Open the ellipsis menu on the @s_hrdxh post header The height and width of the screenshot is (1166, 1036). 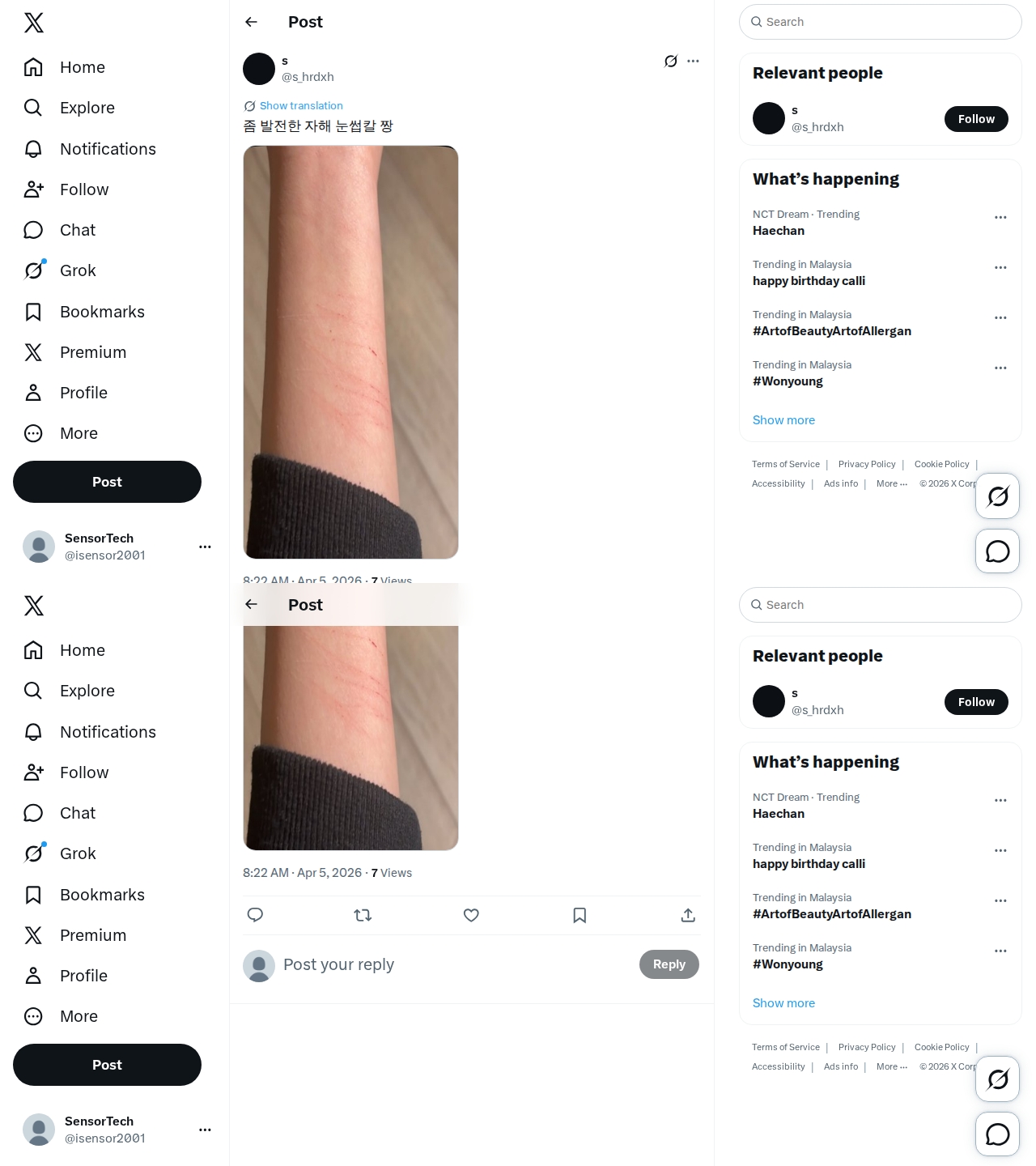(693, 61)
